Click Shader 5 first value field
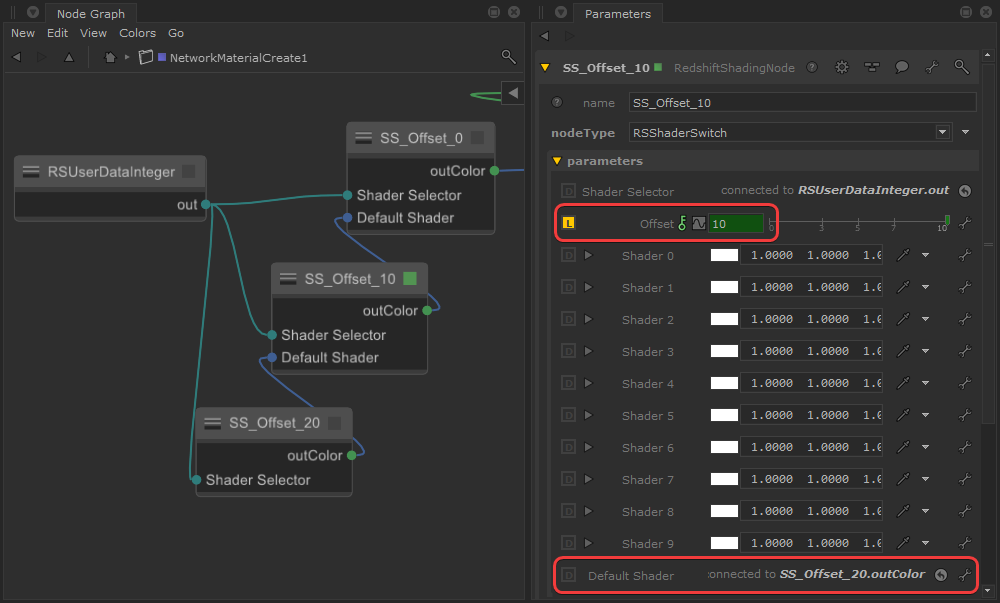This screenshot has width=1000, height=603. [x=770, y=415]
